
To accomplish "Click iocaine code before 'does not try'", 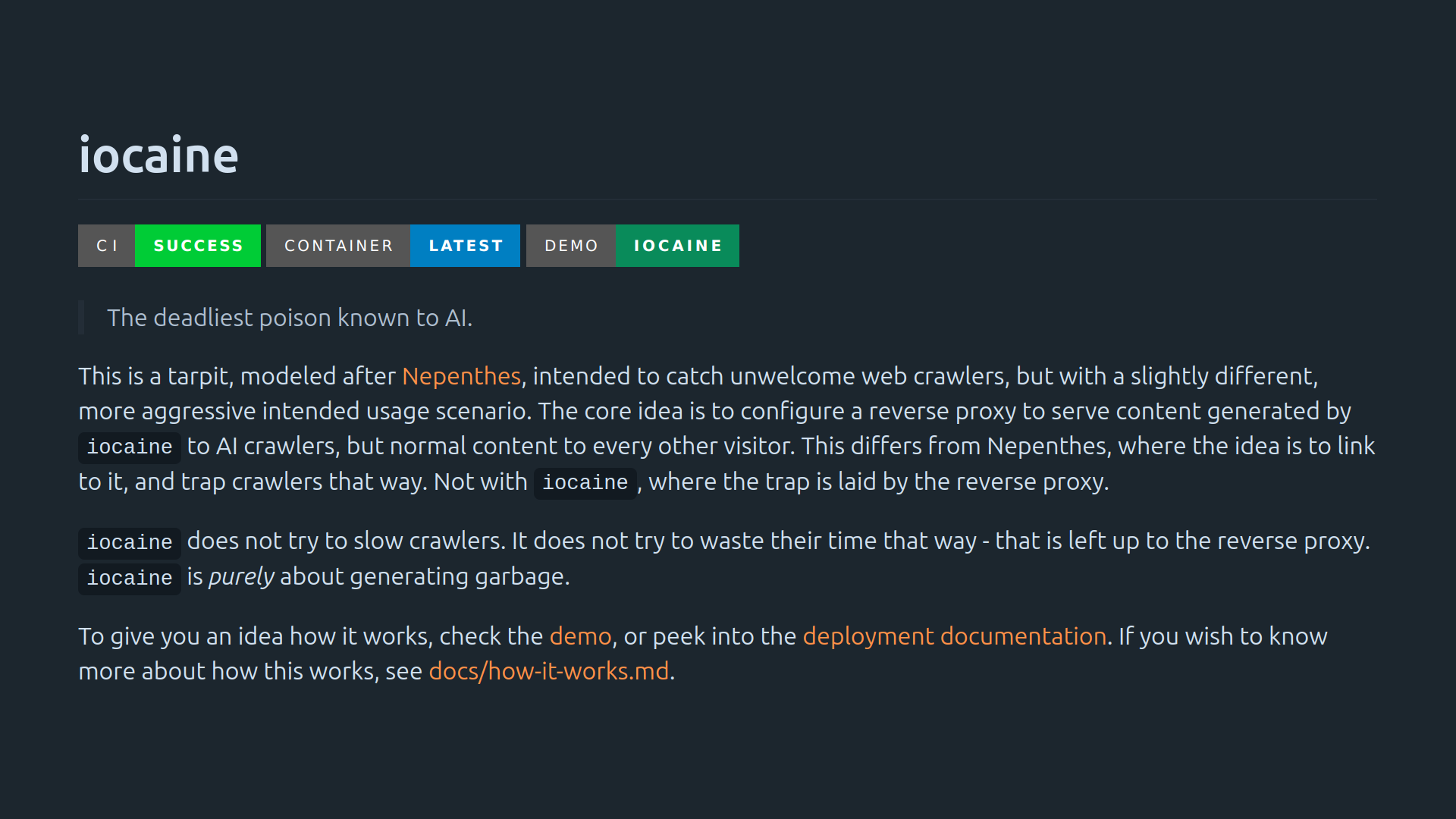I will point(130,542).
